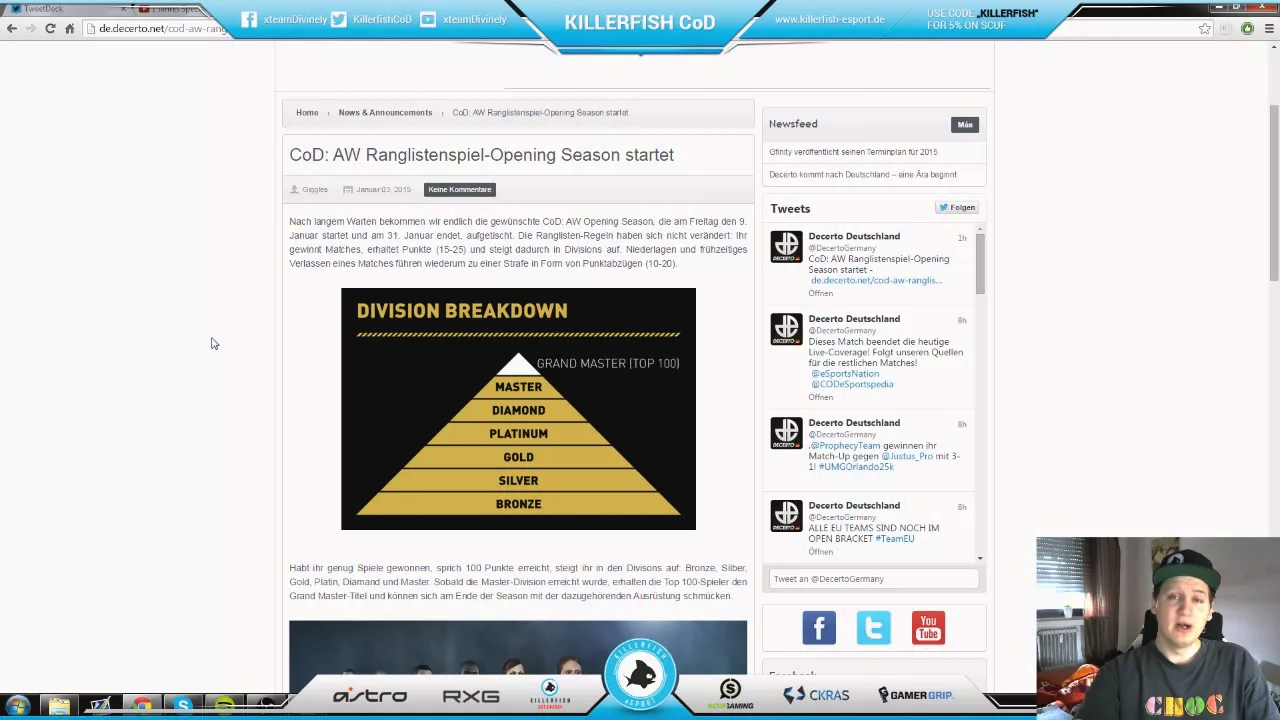This screenshot has width=1280, height=720.
Task: Open Gfinity Terminplan 2015 news item
Action: click(853, 152)
